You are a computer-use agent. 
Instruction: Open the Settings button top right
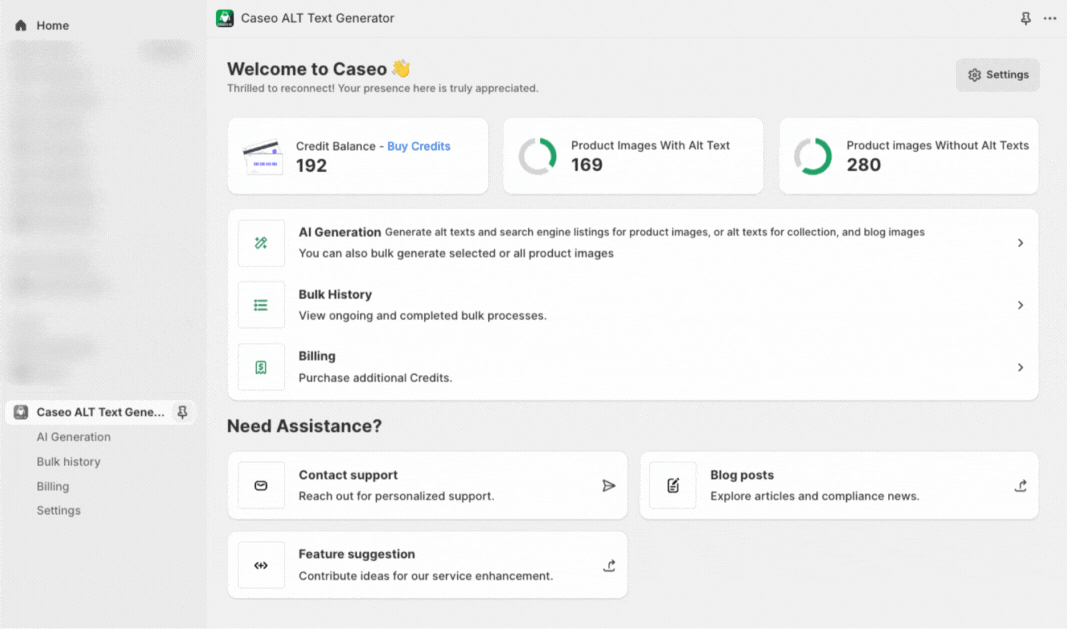(x=997, y=74)
